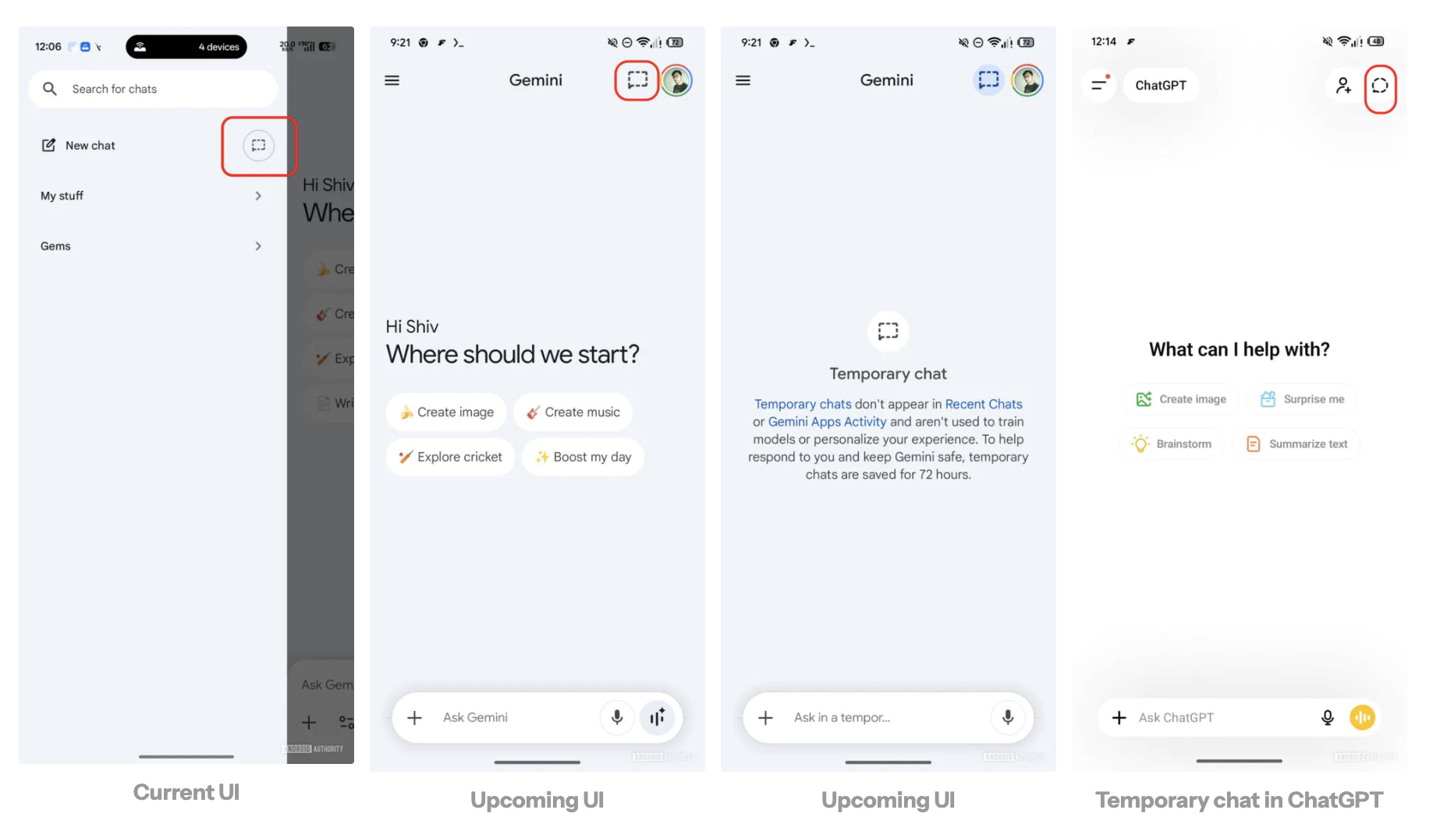Click the Search for chats field
The height and width of the screenshot is (831, 1440).
click(x=152, y=89)
